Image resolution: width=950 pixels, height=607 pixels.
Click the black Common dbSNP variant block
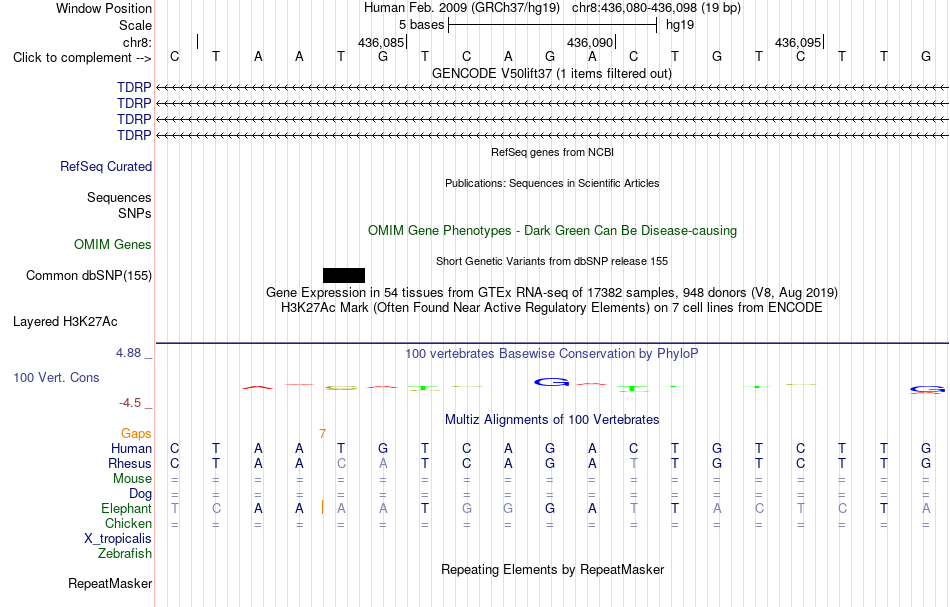tap(344, 276)
